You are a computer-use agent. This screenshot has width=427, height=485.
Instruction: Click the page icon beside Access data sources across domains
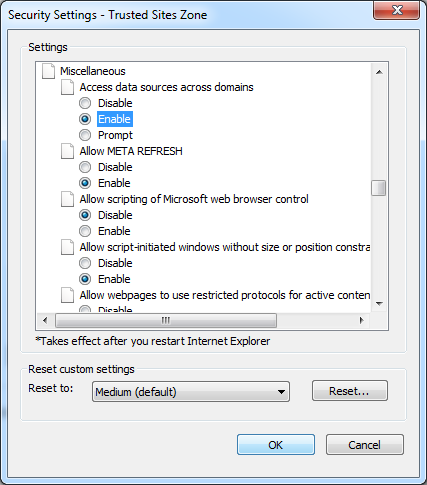point(67,87)
